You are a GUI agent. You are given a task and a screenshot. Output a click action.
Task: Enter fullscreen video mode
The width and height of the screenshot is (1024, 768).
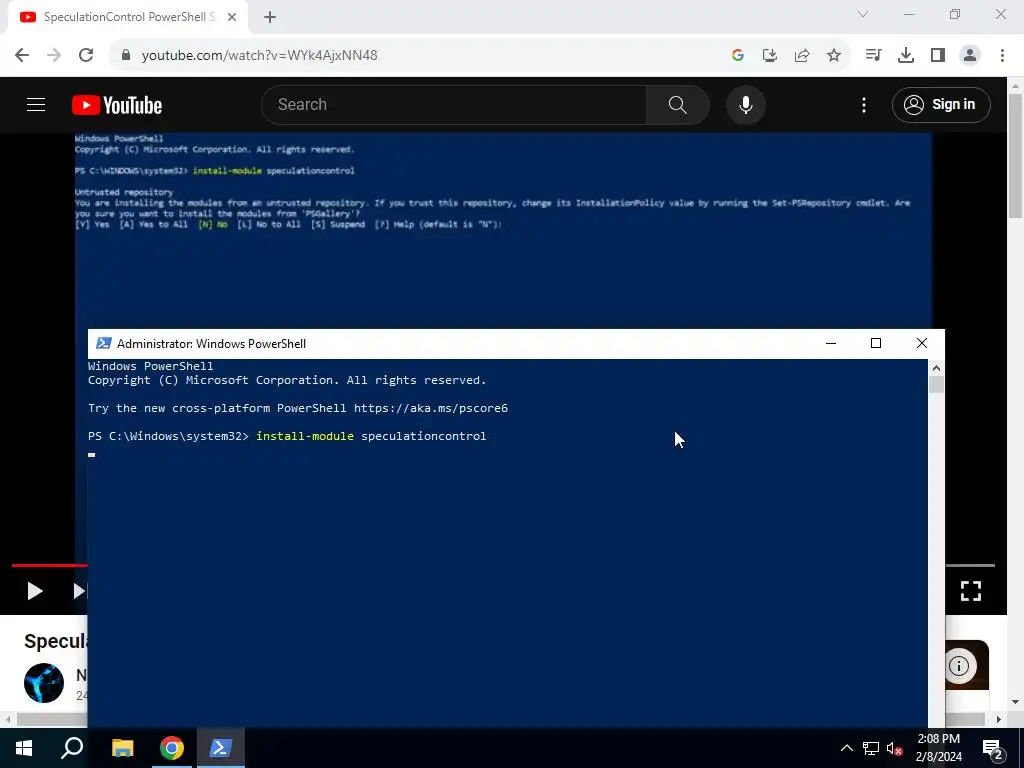(x=970, y=591)
